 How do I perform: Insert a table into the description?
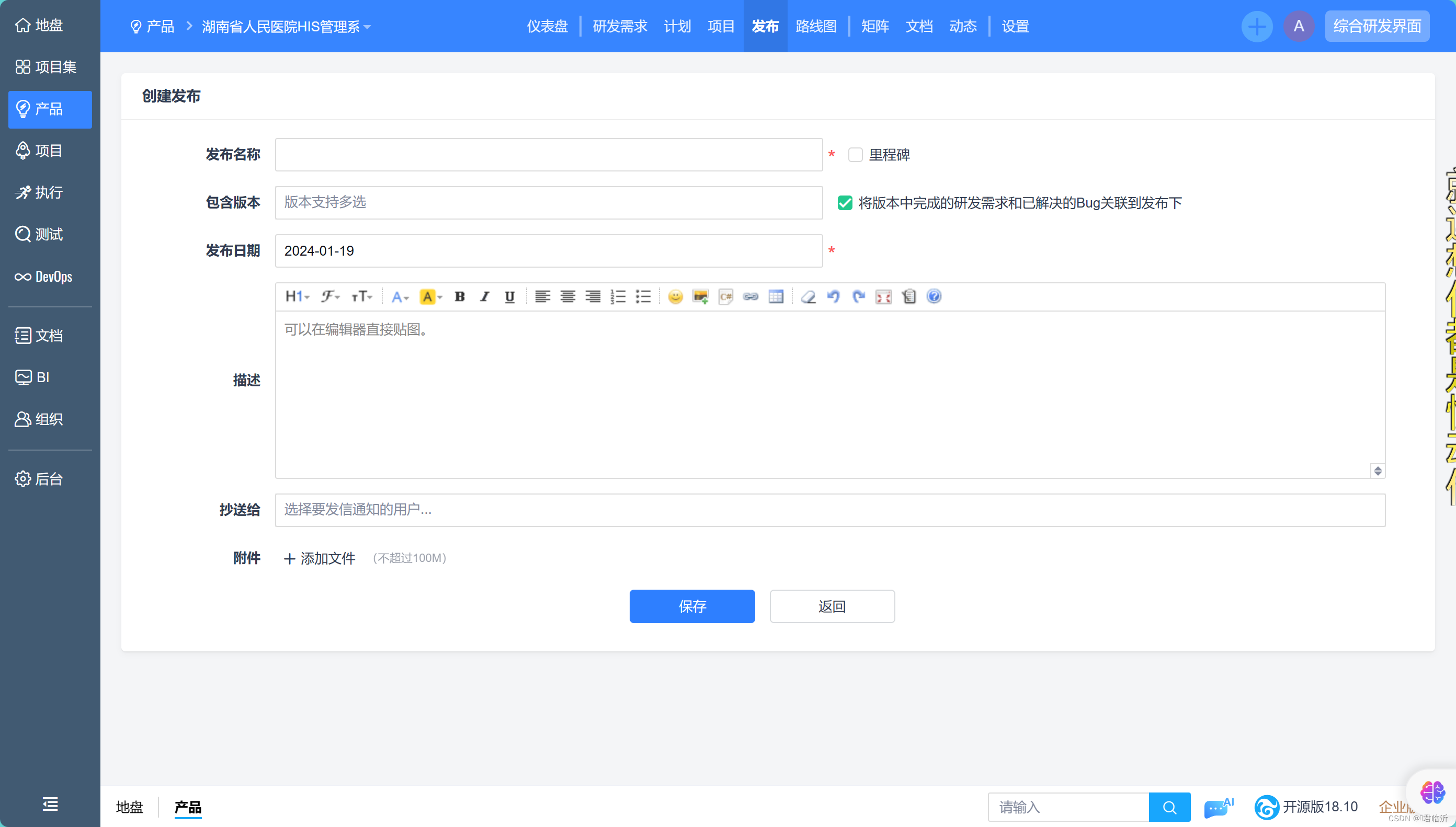point(776,296)
